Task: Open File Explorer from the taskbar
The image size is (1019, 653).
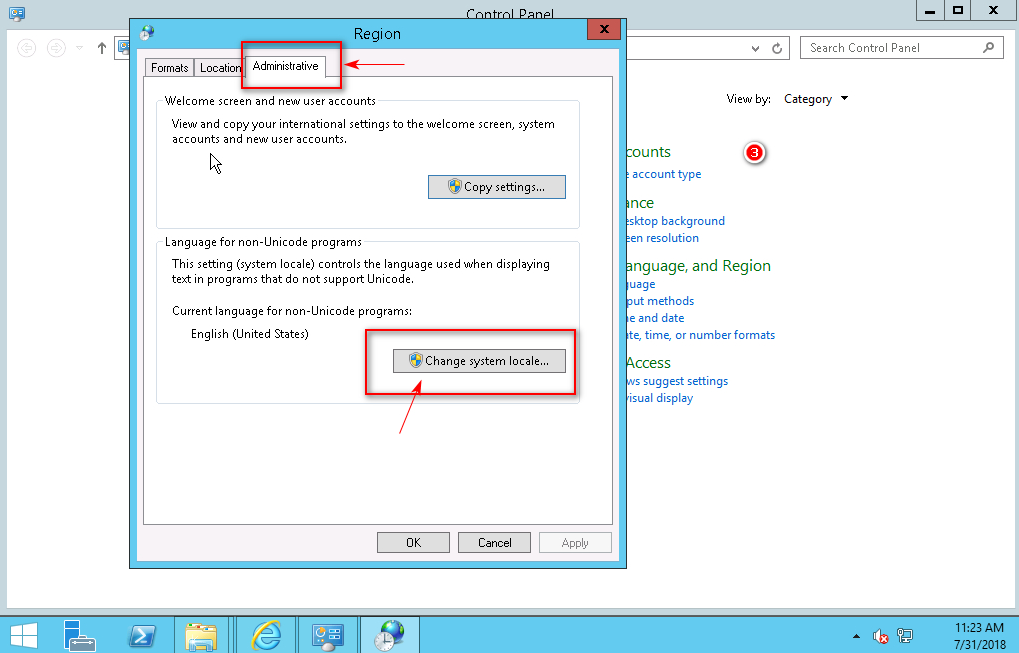Action: tap(202, 635)
